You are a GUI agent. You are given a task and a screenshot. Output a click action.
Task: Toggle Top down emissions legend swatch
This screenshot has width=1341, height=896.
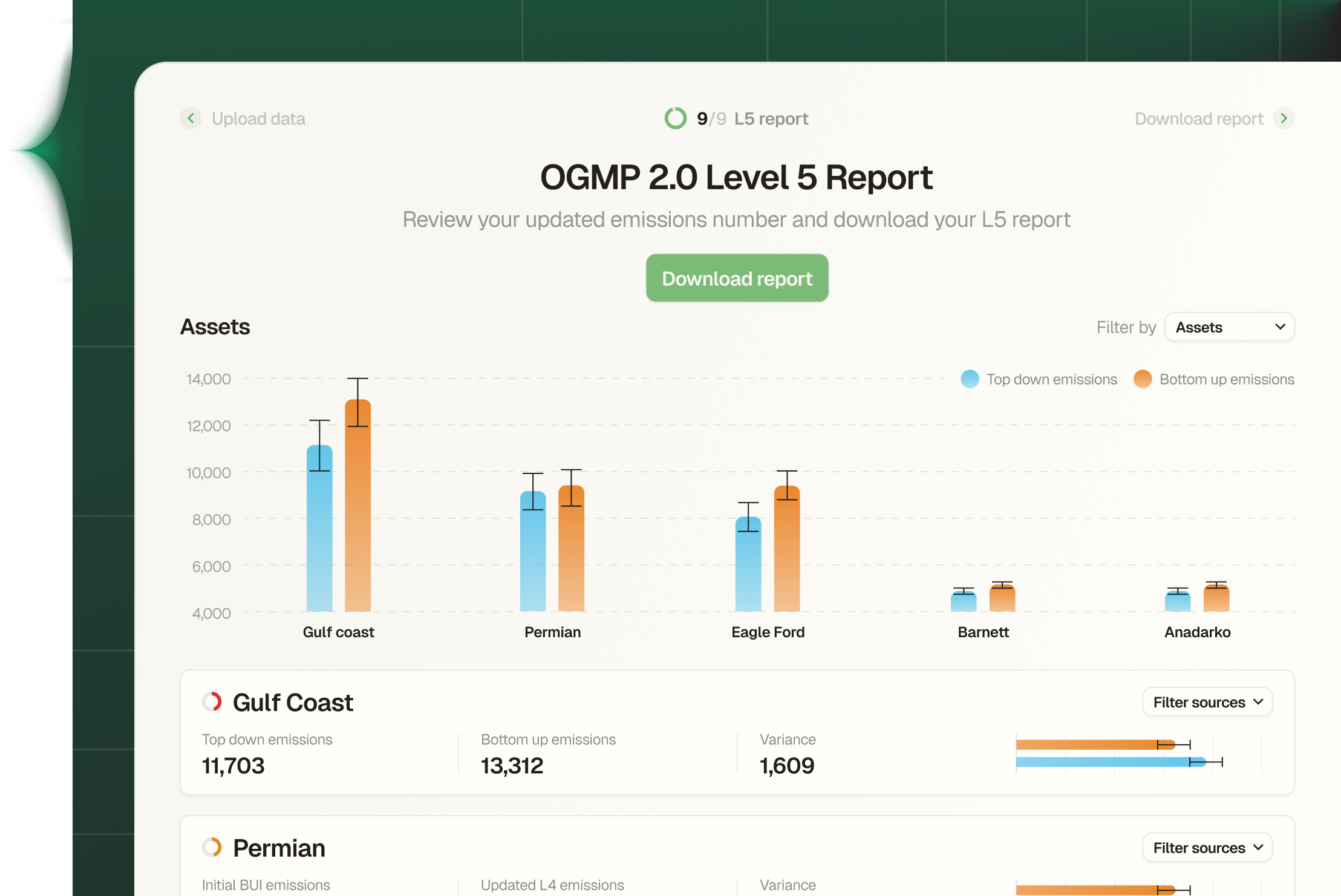pyautogui.click(x=970, y=379)
